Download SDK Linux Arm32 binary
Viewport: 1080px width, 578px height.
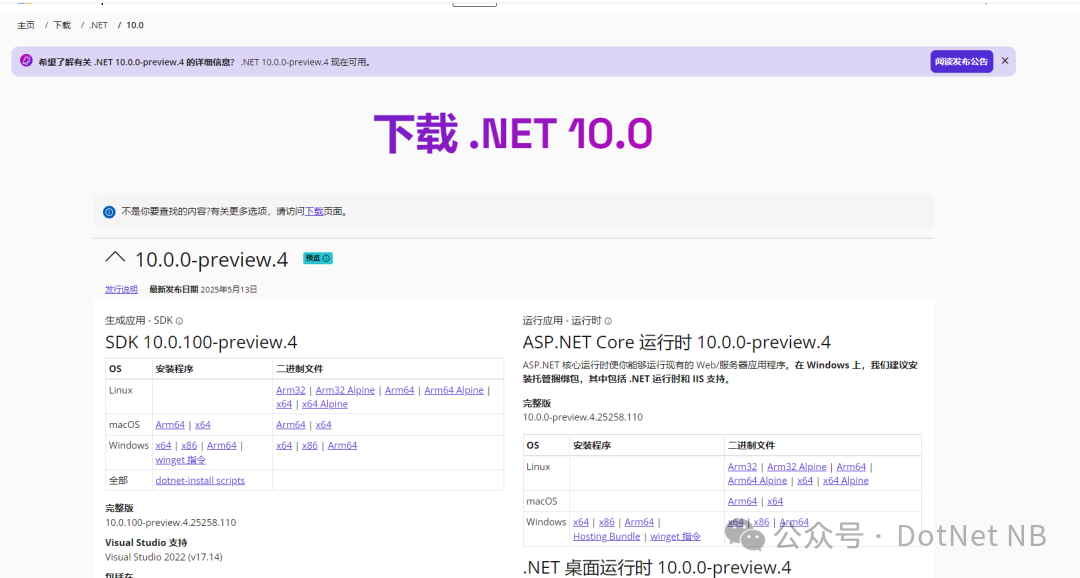coord(291,390)
